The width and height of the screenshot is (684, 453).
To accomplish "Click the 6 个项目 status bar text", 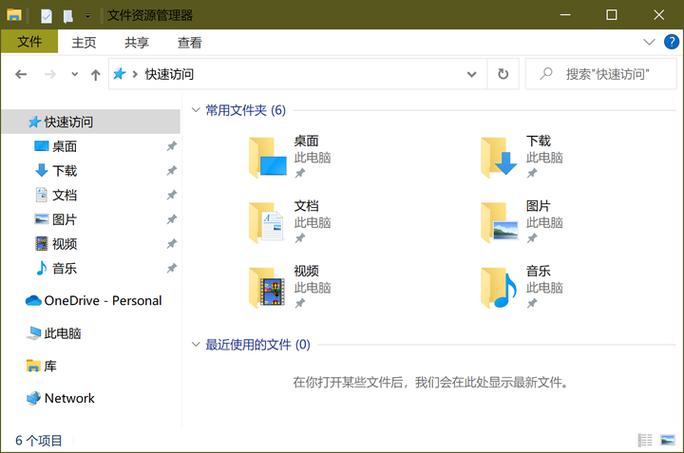I will pos(38,440).
